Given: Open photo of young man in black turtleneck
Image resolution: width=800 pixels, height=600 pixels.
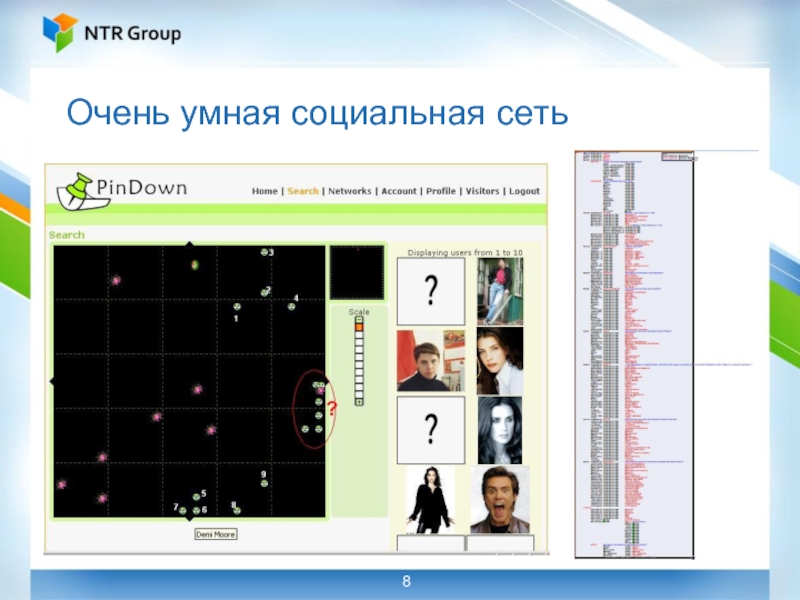Looking at the screenshot, I should (x=431, y=361).
